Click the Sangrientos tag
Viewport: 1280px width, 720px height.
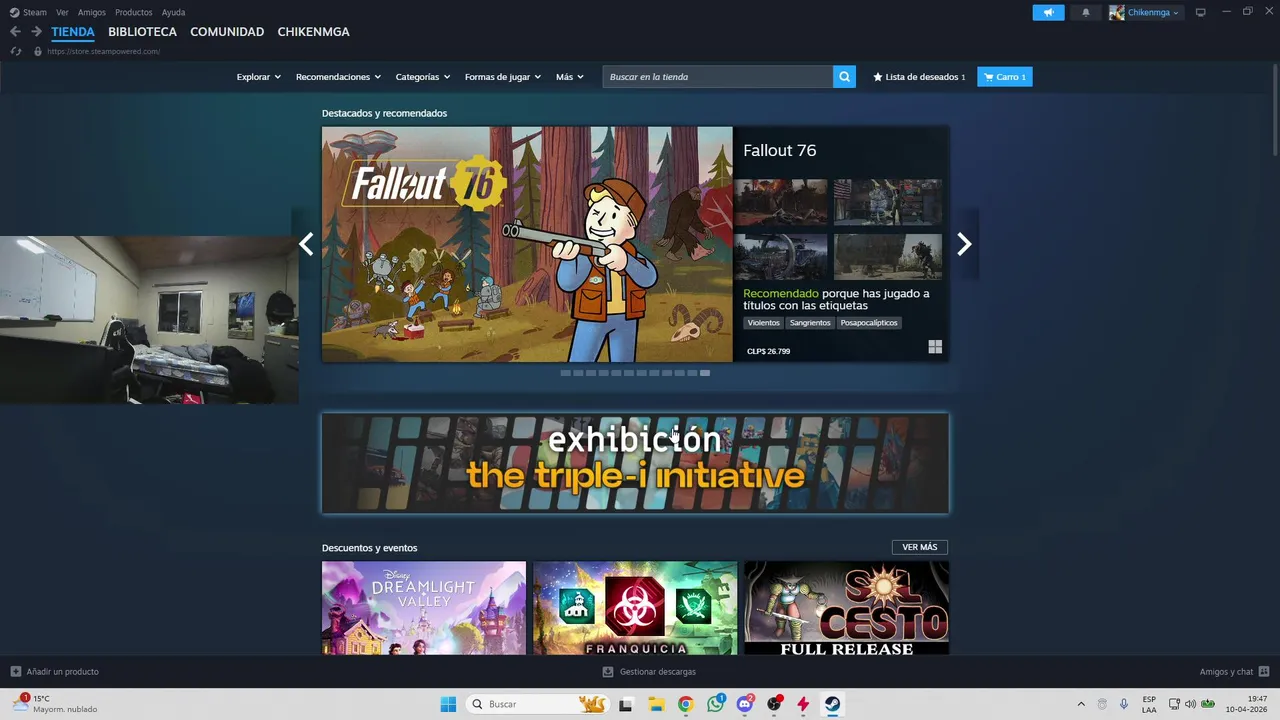(x=810, y=323)
